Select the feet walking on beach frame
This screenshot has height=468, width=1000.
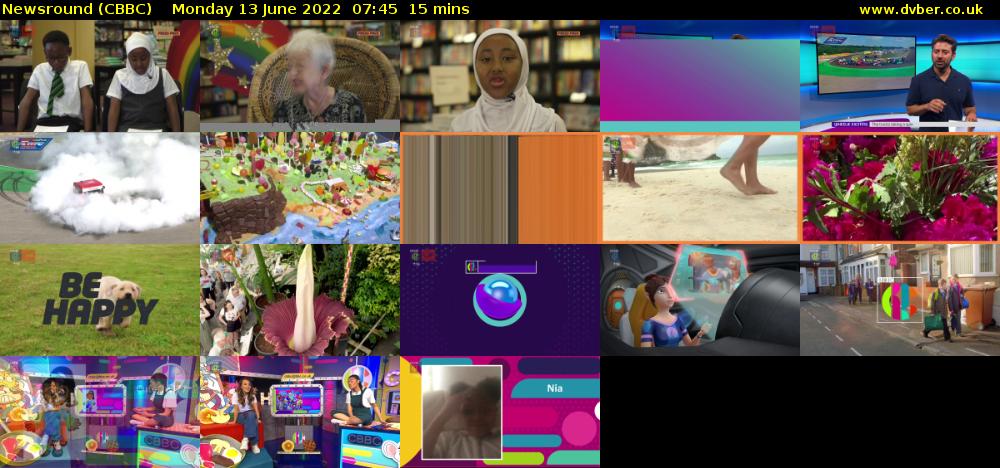(x=700, y=188)
